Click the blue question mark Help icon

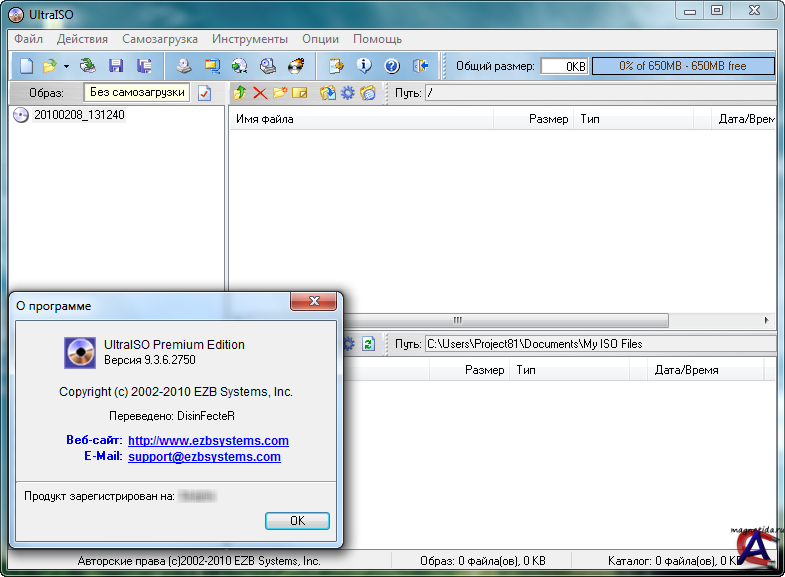point(392,66)
